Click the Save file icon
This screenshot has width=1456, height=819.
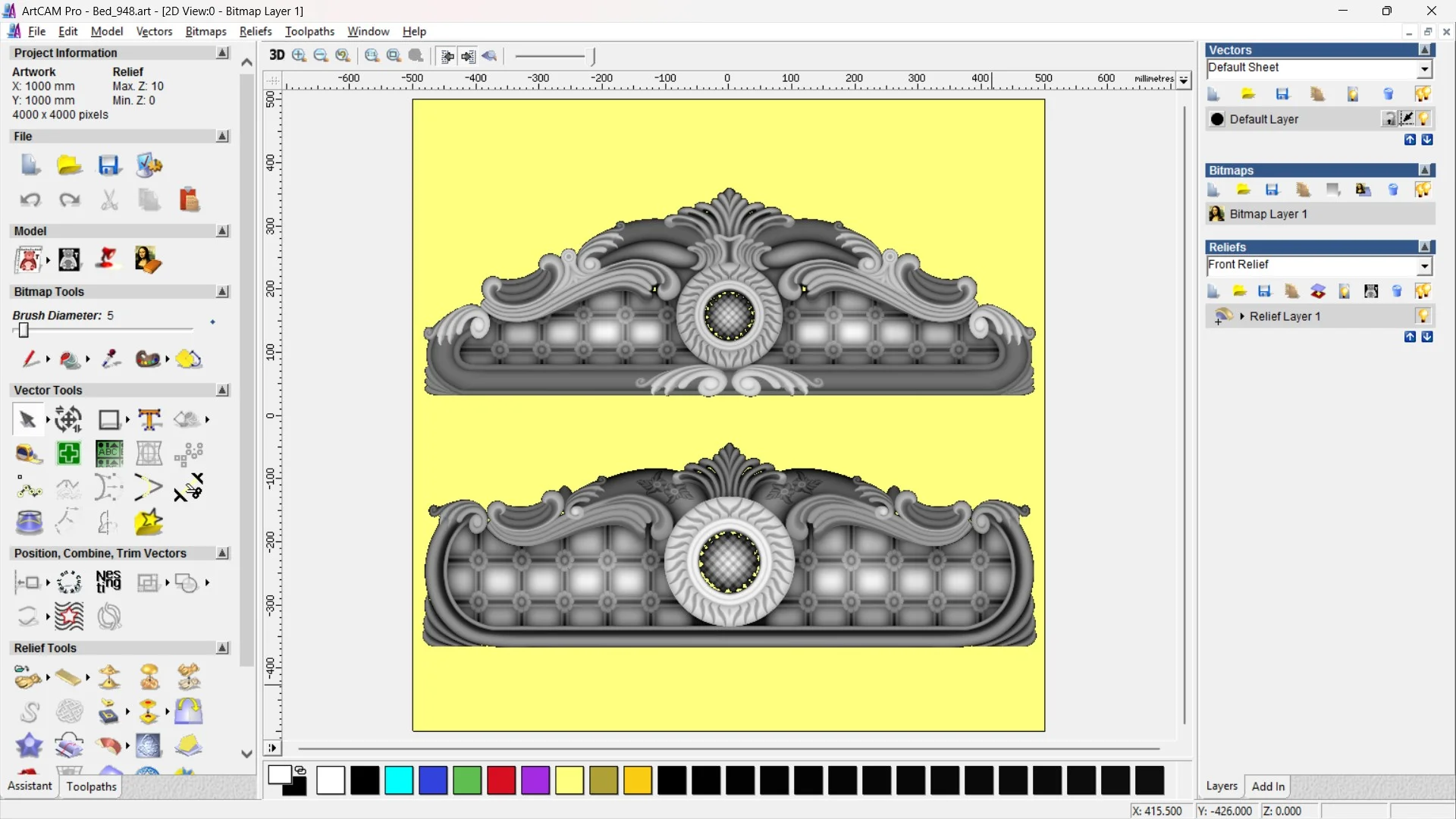click(x=108, y=165)
